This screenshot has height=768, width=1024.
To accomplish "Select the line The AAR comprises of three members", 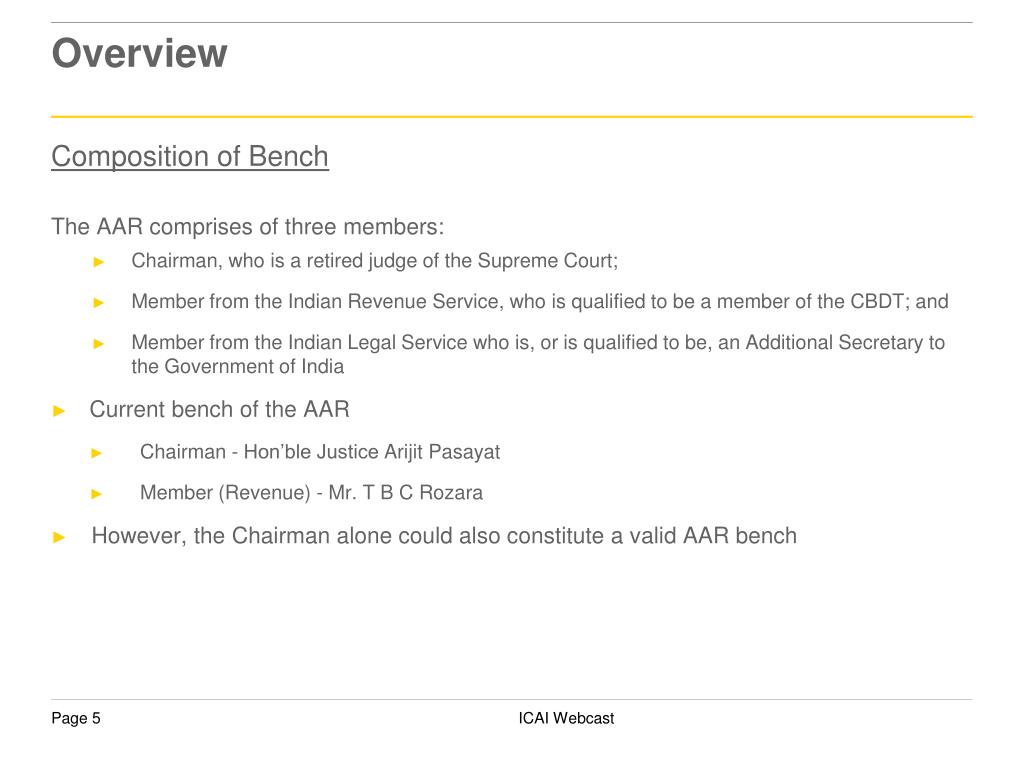I will [248, 227].
